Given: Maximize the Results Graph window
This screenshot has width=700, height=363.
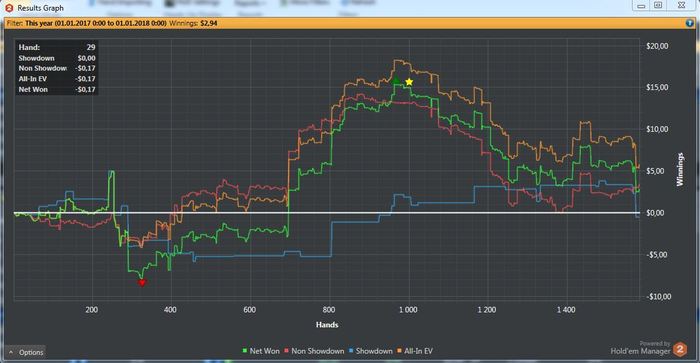Looking at the screenshot, I should 658,5.
